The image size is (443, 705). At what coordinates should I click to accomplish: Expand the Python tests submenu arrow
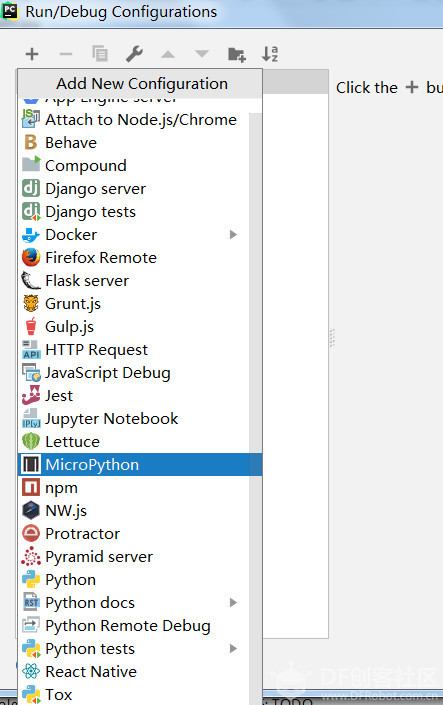(233, 648)
